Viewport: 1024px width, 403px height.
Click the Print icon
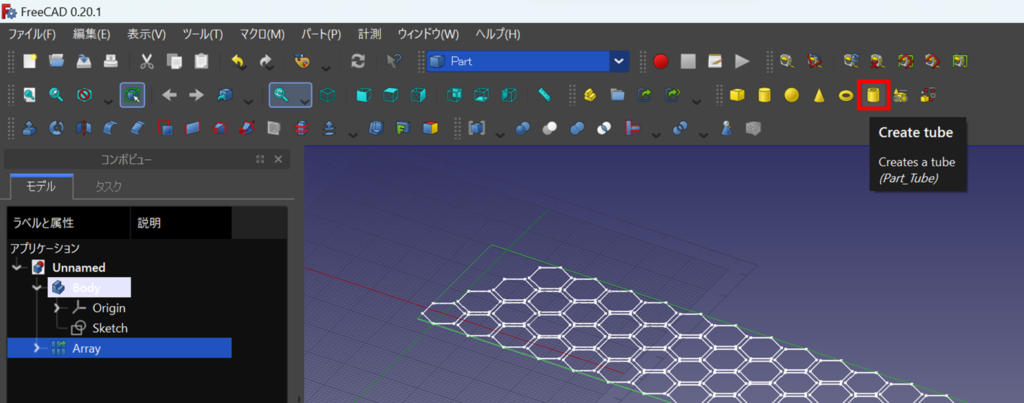coord(110,61)
